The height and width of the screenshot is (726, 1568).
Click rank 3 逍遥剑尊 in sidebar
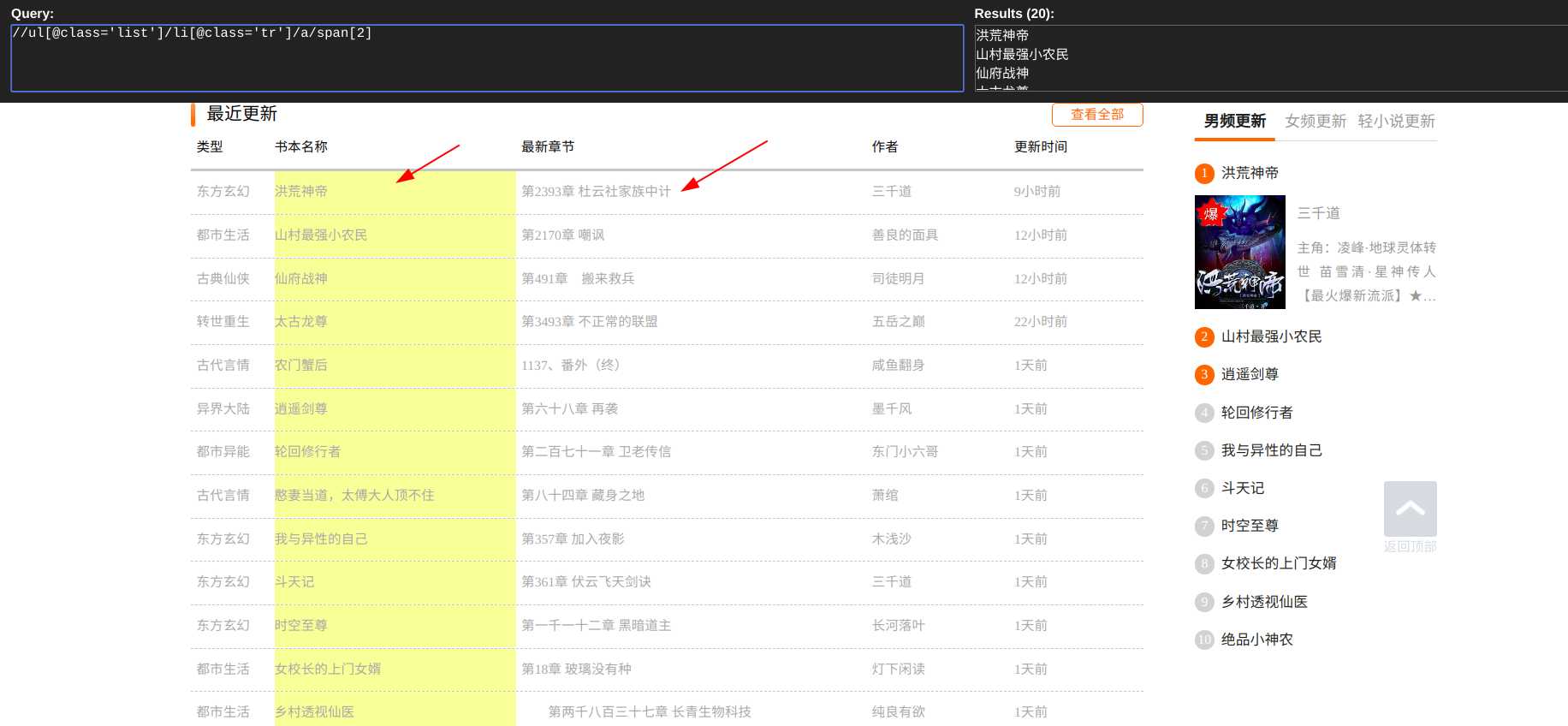[1250, 374]
